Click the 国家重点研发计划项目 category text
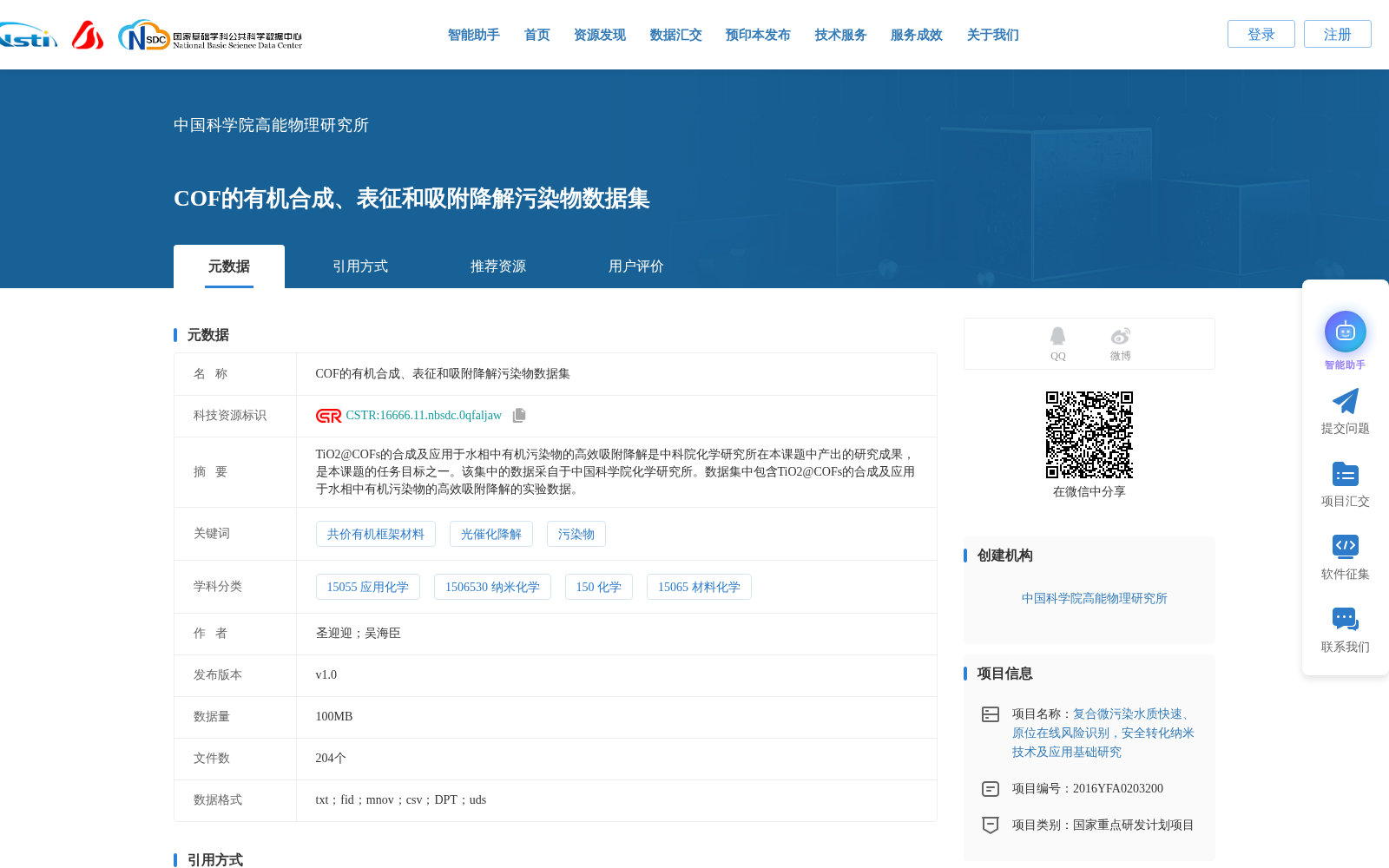The height and width of the screenshot is (868, 1389). pyautogui.click(x=1133, y=825)
